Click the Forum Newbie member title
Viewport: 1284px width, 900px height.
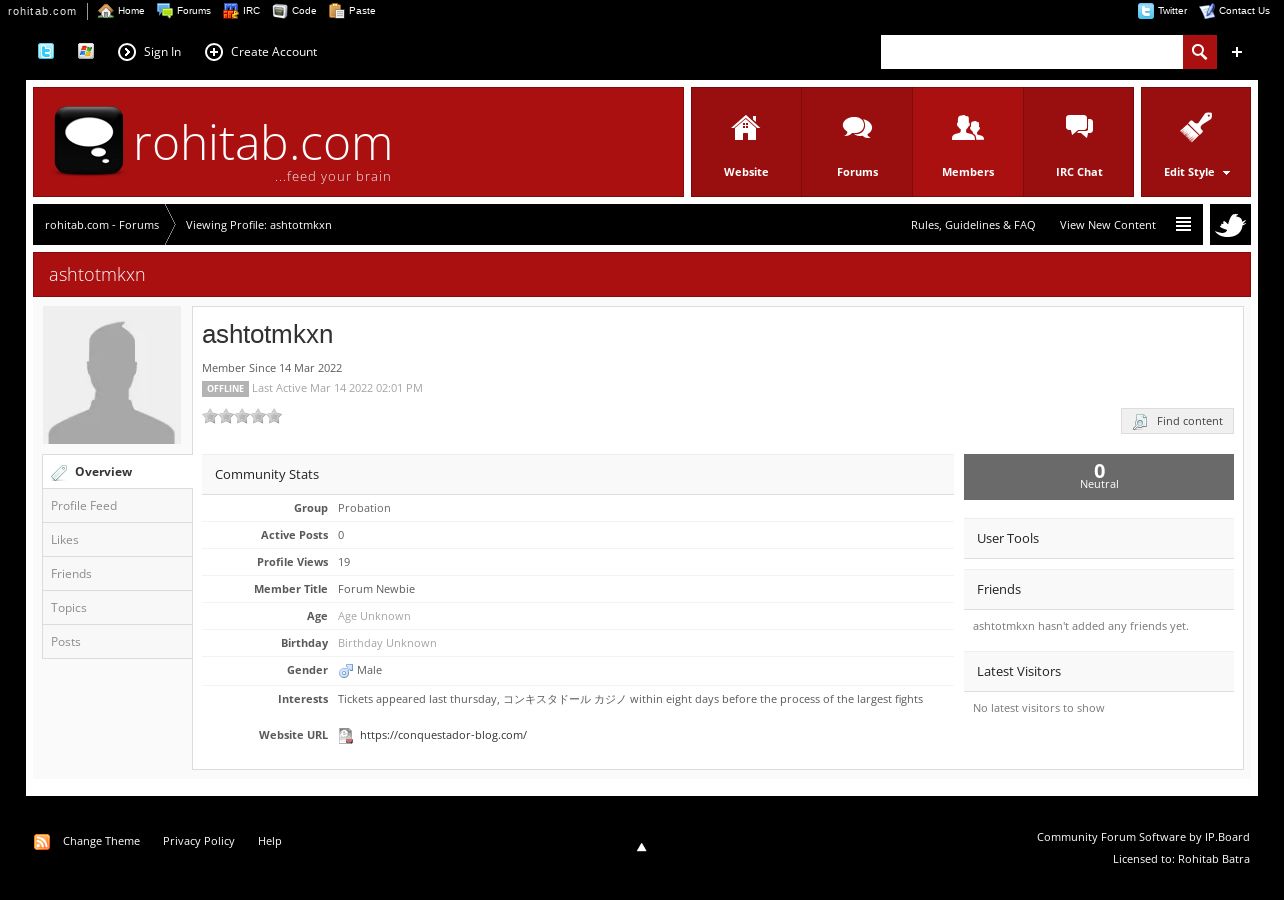tap(376, 589)
